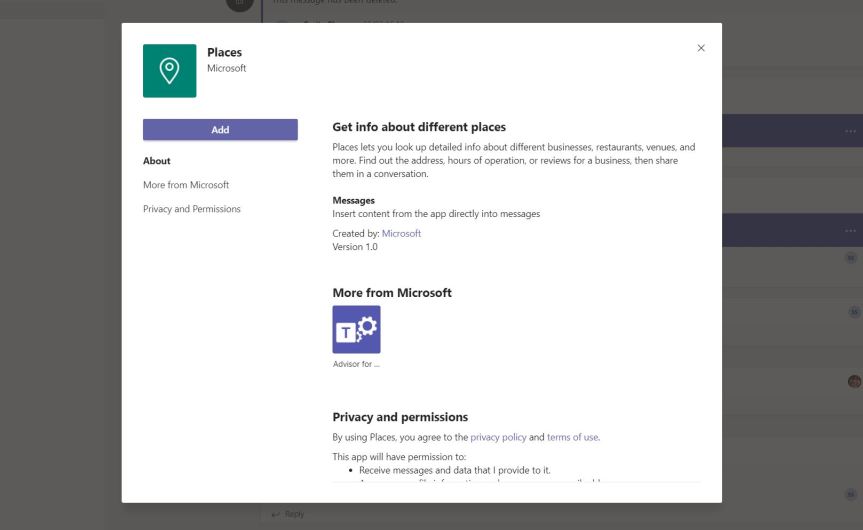The image size is (863, 530).
Task: Open the terms of use link
Action: pos(572,437)
